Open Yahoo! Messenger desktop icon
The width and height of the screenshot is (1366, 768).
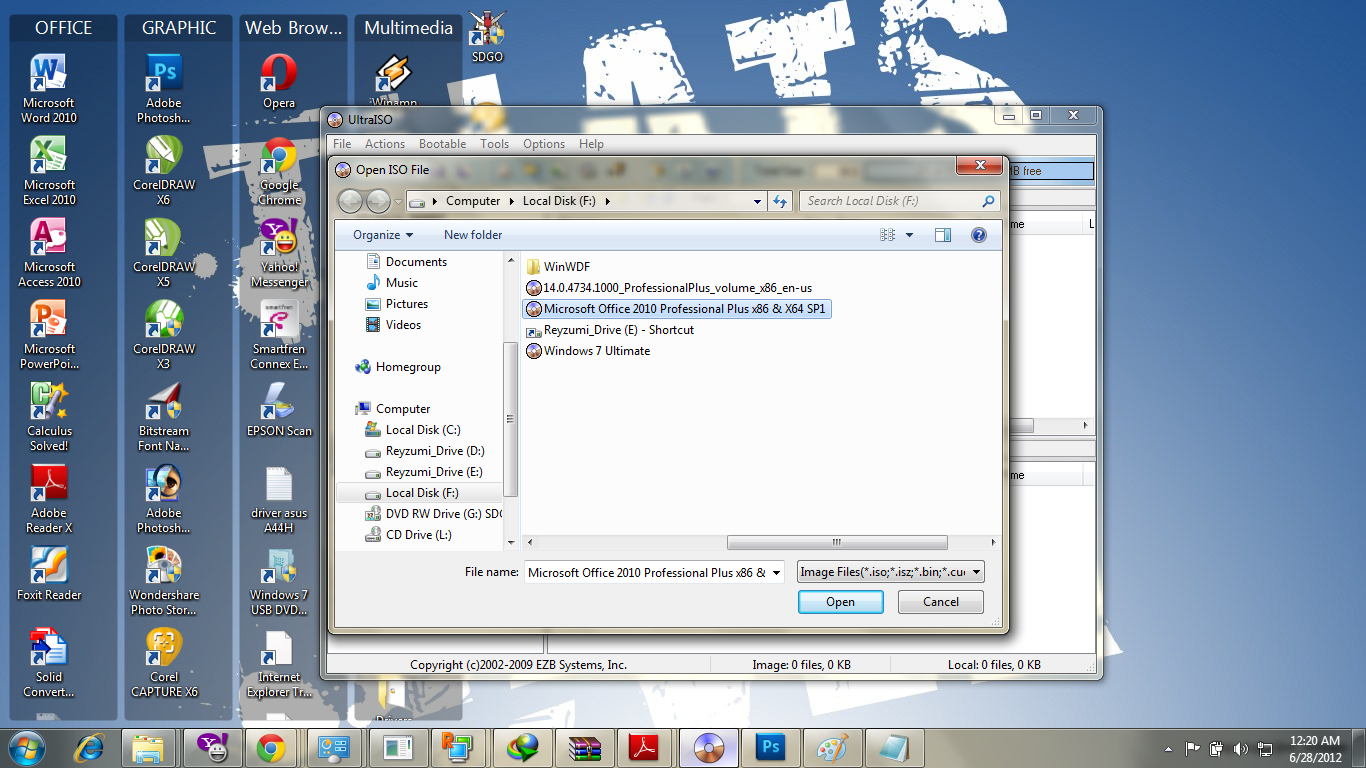pos(279,252)
